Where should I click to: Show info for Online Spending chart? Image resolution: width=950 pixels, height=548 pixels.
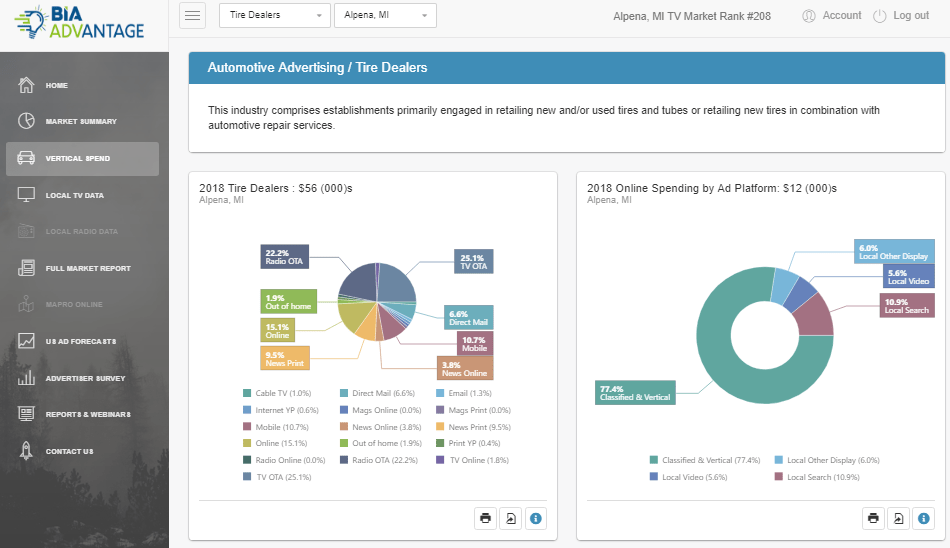923,518
